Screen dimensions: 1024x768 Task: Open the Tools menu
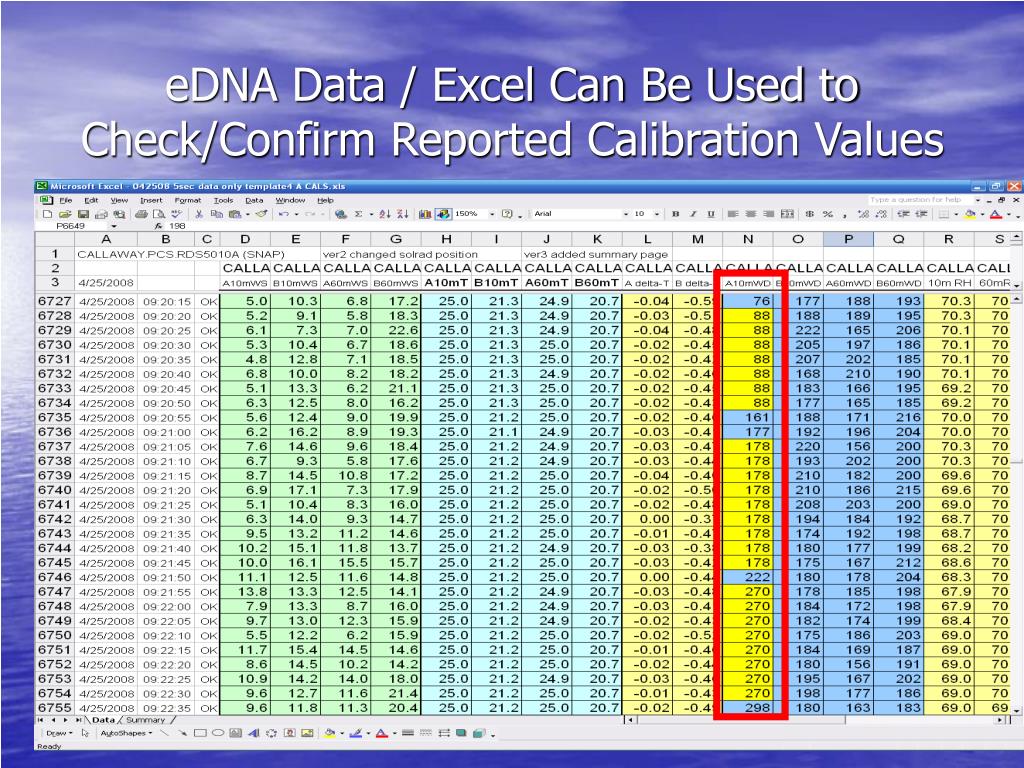pos(223,200)
